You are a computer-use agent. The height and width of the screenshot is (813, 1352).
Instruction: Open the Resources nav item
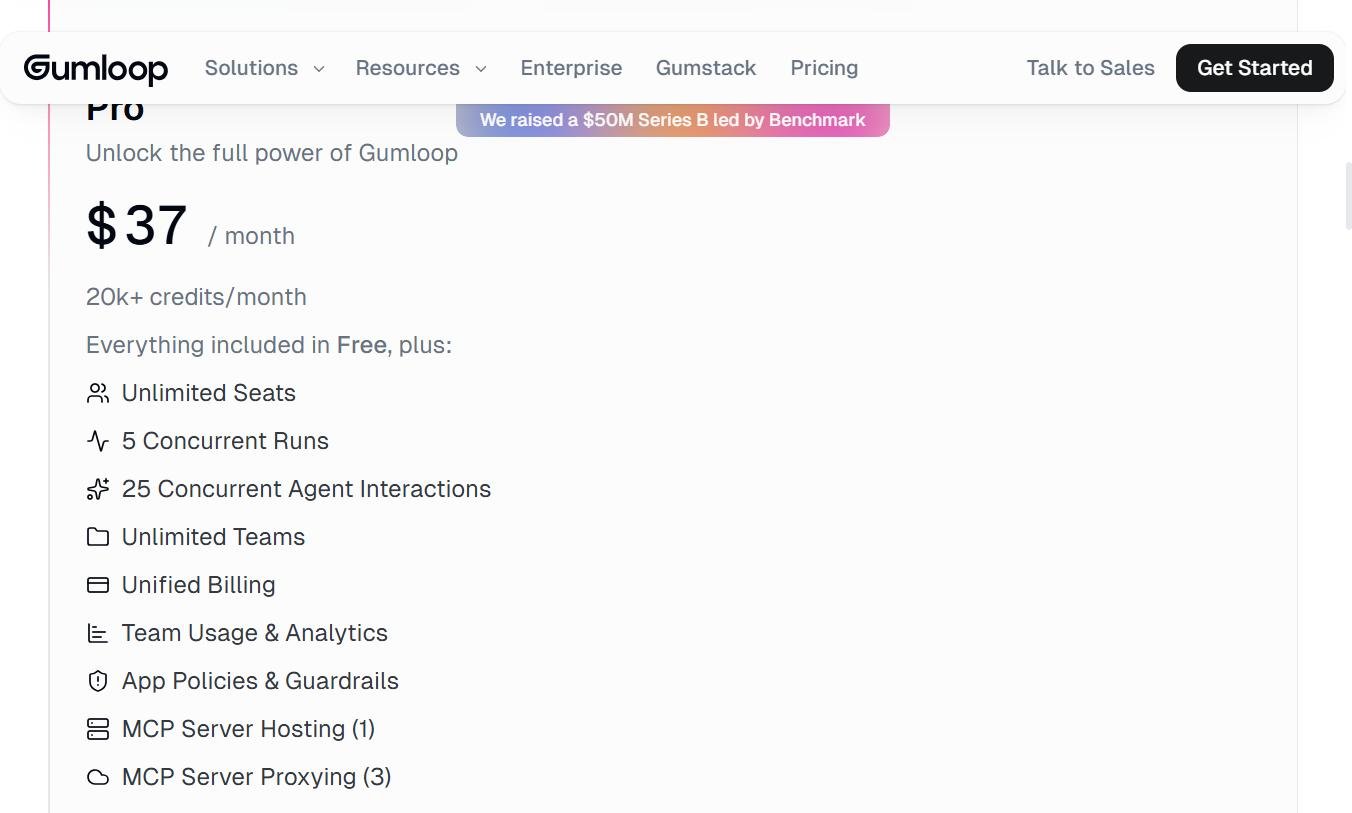tap(408, 68)
